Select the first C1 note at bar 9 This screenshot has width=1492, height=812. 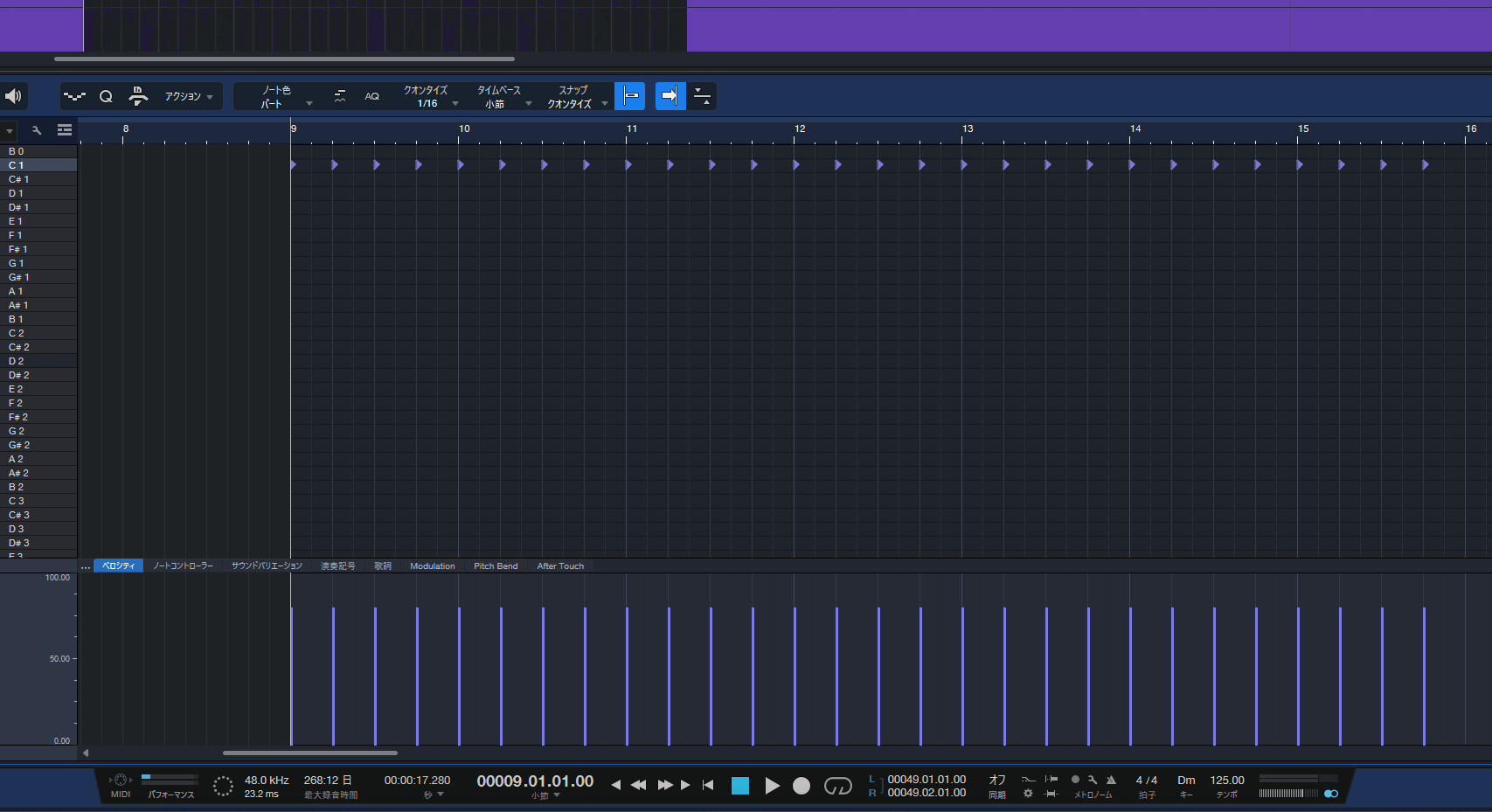294,164
